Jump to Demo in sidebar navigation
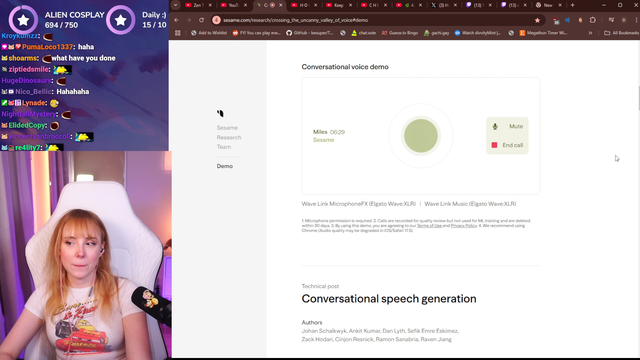 tap(225, 166)
